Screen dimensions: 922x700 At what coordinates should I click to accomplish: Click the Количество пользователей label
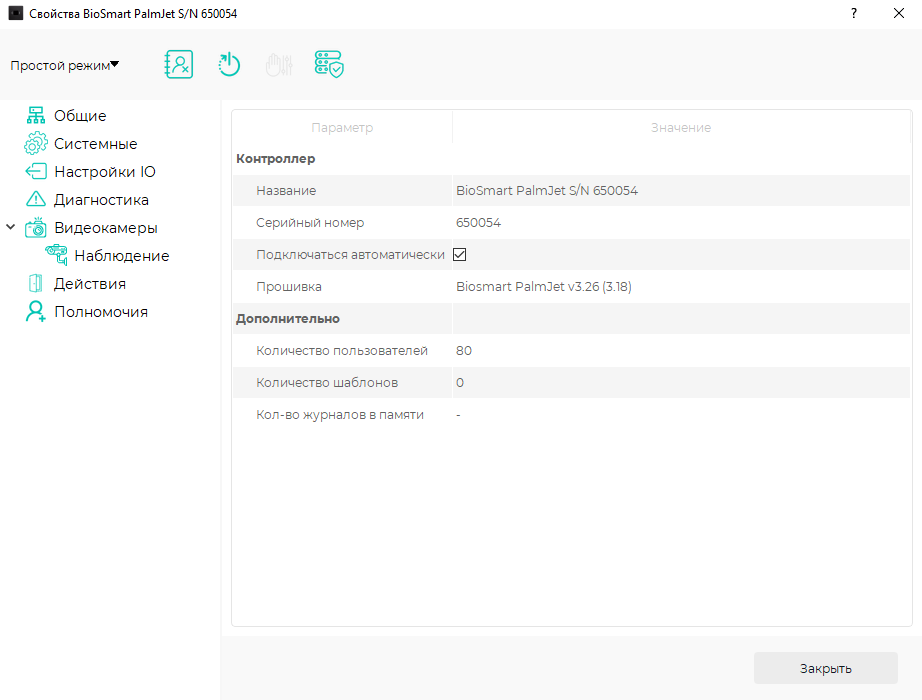pos(342,351)
